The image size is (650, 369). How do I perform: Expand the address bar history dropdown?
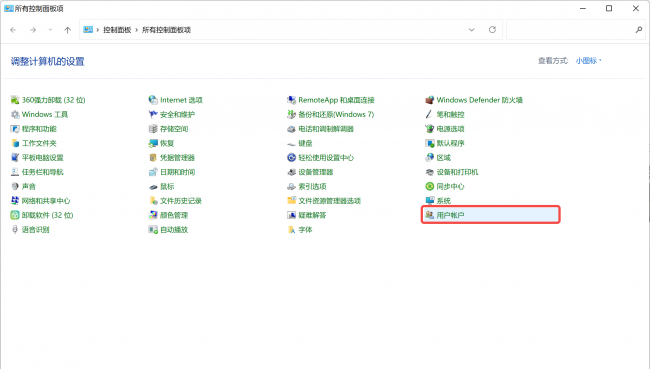[471, 30]
